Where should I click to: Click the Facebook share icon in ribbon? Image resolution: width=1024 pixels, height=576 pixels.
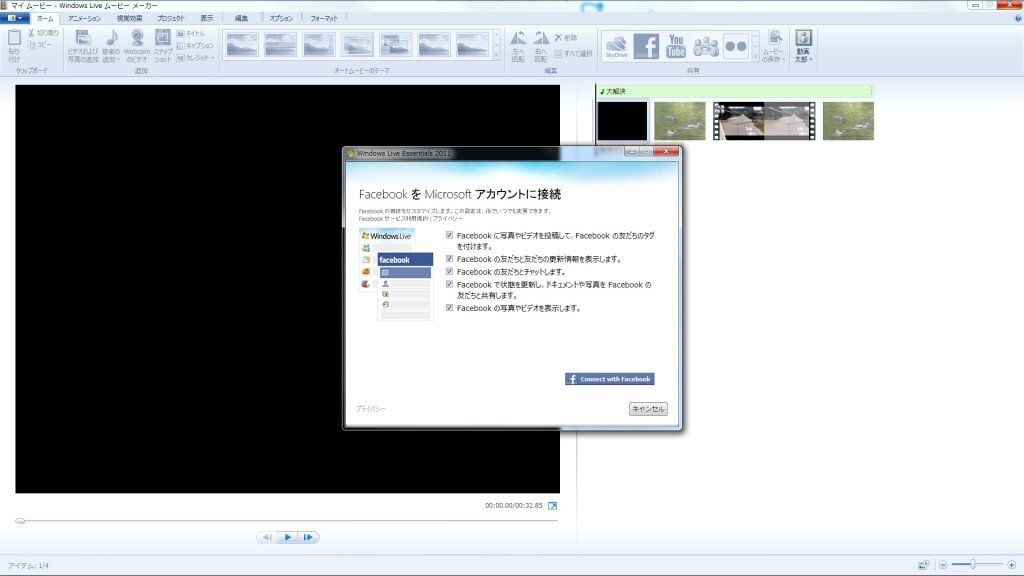[x=646, y=46]
